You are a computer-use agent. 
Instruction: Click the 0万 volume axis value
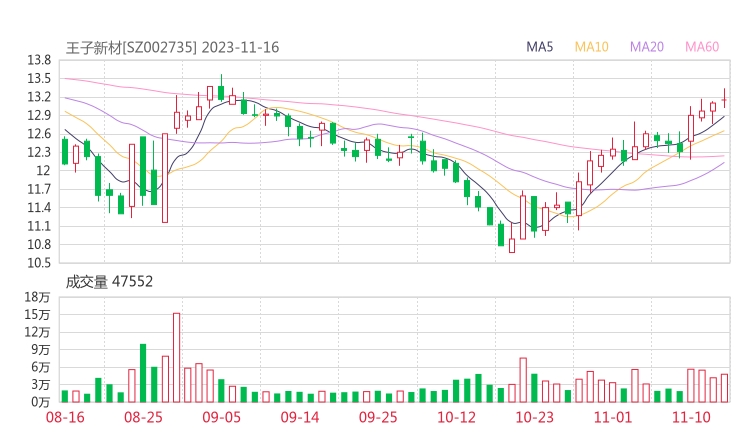point(41,402)
